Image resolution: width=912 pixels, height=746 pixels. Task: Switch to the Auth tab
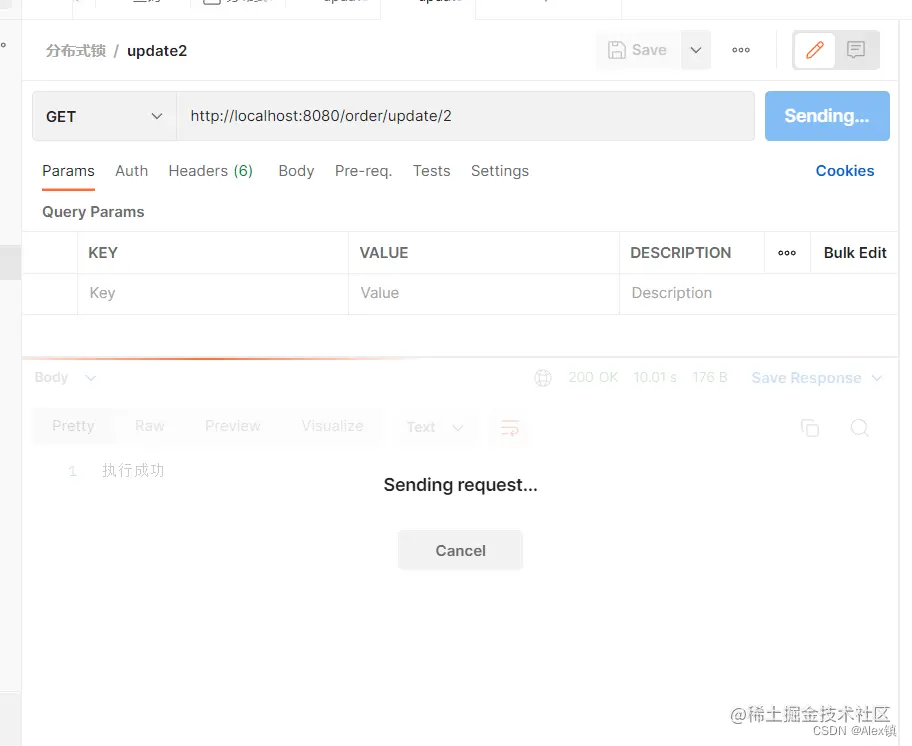coord(131,171)
